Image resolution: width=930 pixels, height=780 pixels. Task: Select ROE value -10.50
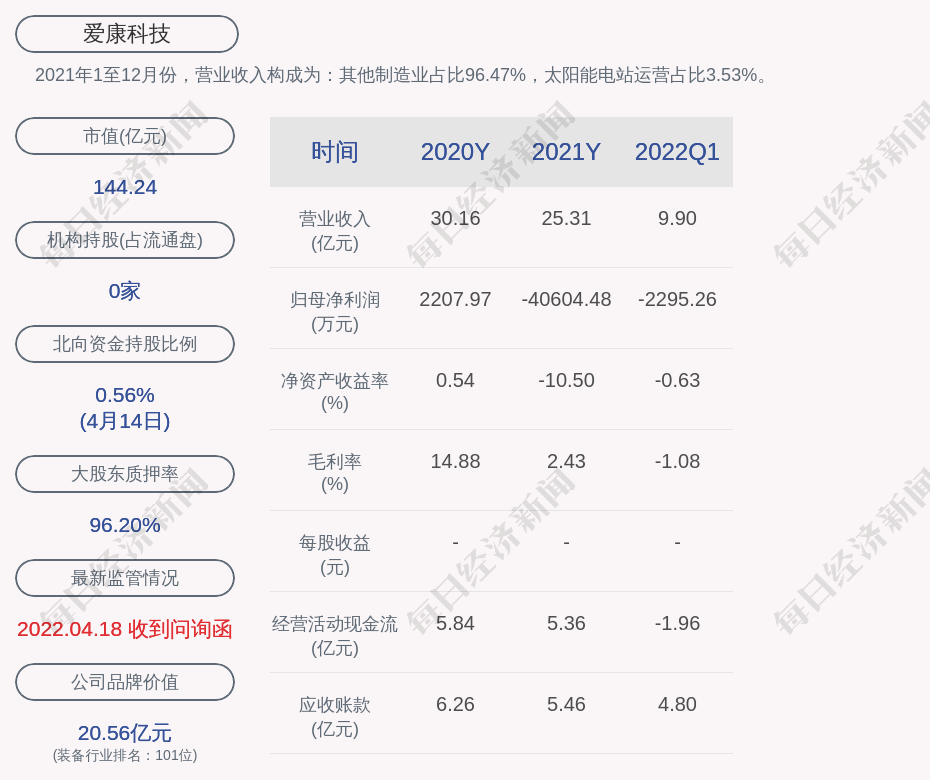pos(566,380)
